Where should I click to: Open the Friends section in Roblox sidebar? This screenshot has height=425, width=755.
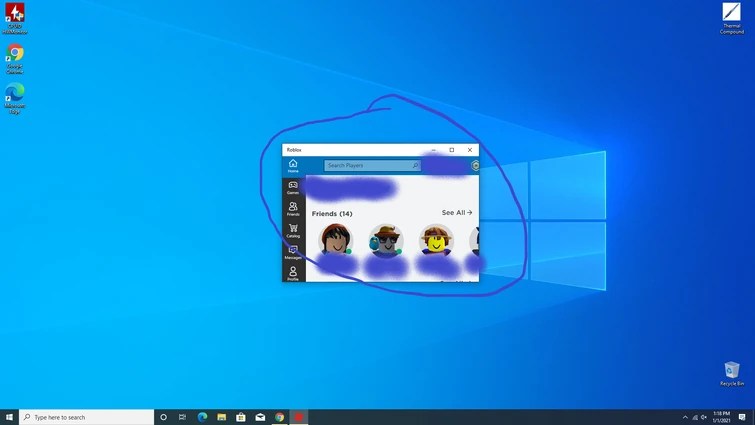point(293,209)
